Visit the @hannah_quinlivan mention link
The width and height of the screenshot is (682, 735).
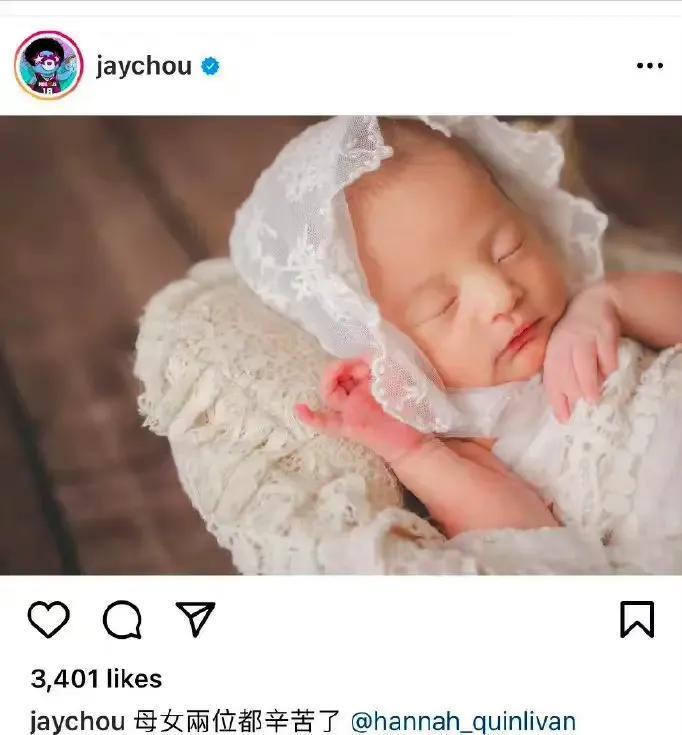[x=463, y=721]
